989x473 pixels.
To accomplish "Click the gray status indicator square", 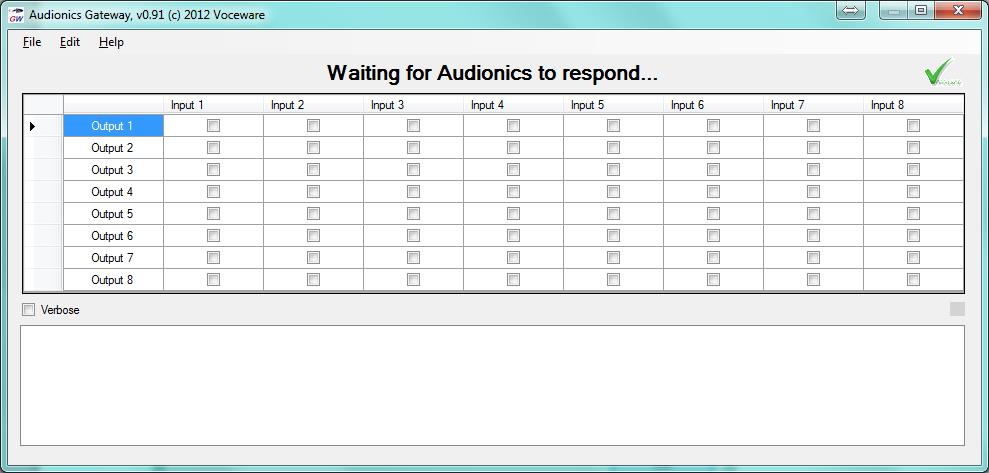I will click(957, 310).
